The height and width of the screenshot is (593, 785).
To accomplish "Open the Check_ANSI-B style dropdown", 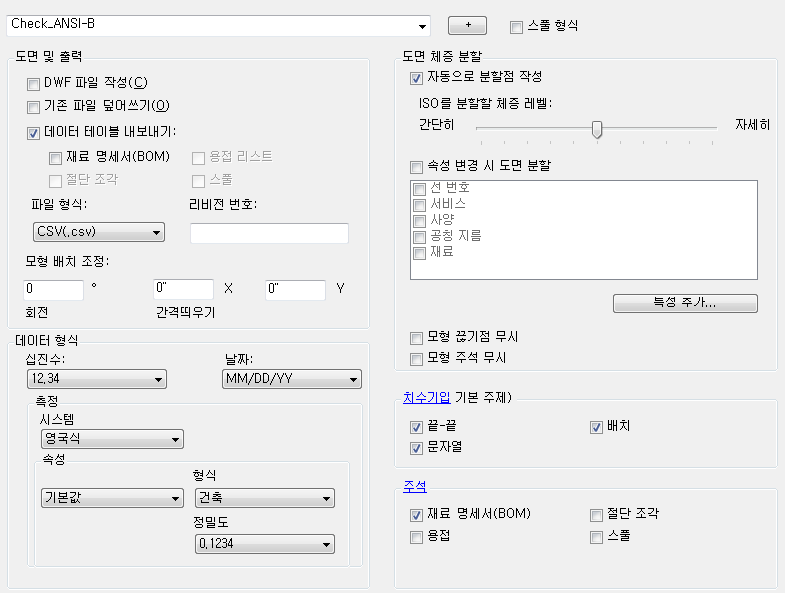I will coord(423,24).
